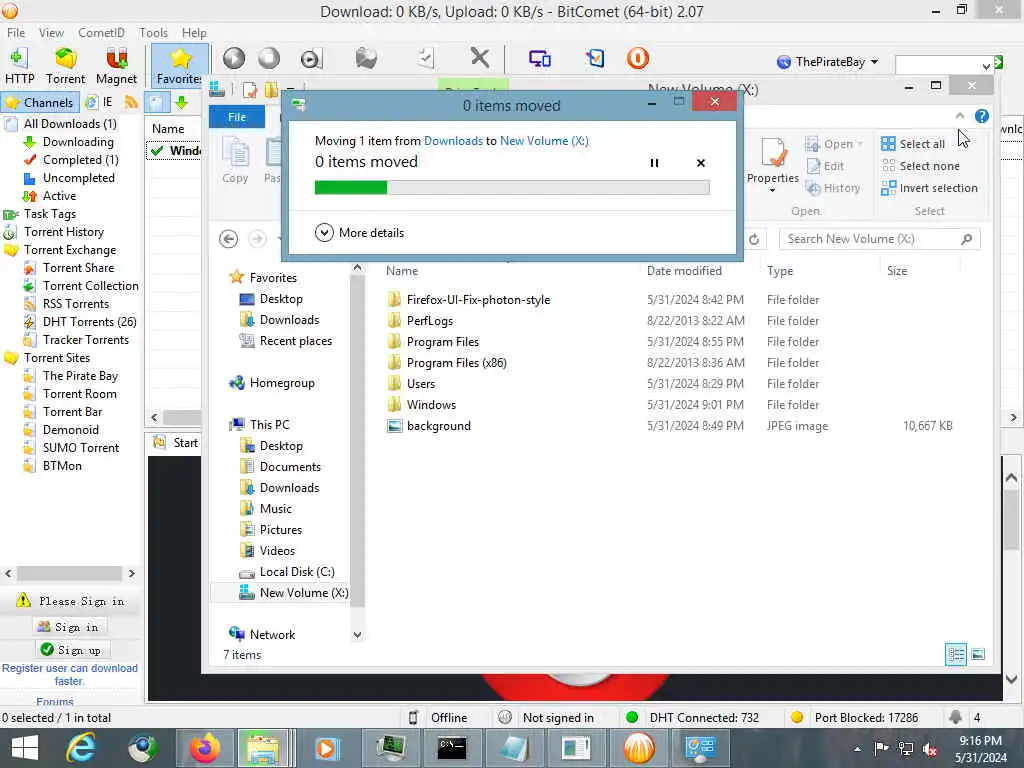Expand More details in move dialog
This screenshot has height=768, width=1024.
click(x=359, y=232)
